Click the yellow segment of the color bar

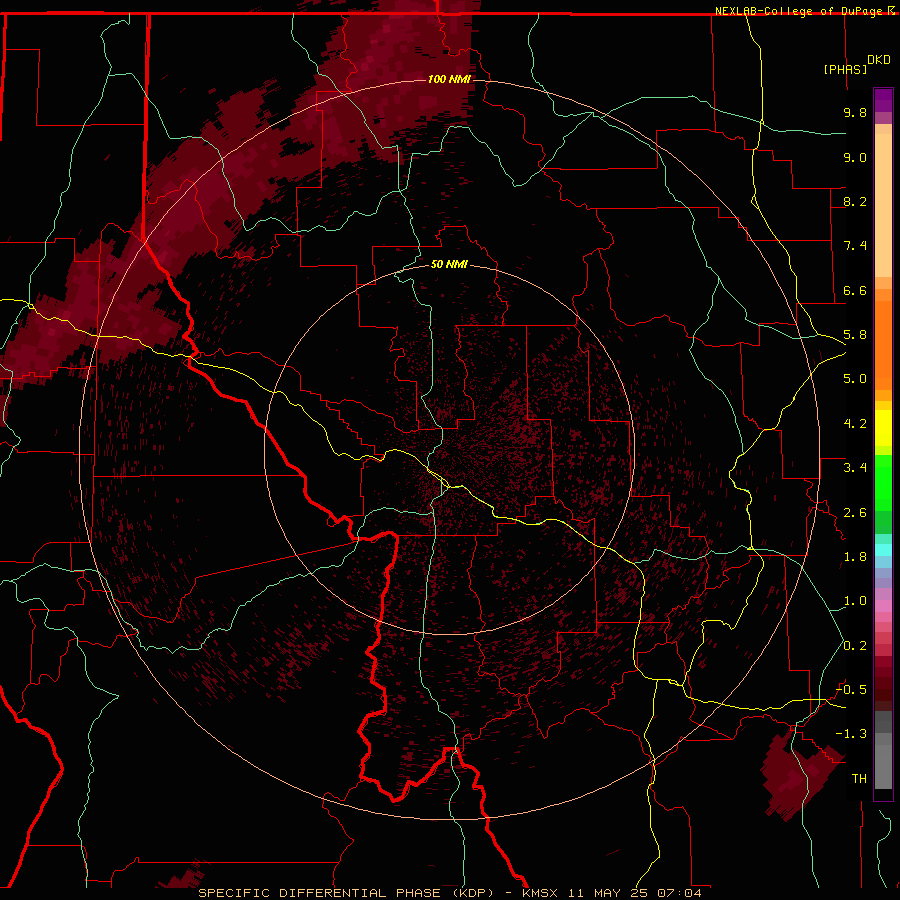click(x=883, y=428)
